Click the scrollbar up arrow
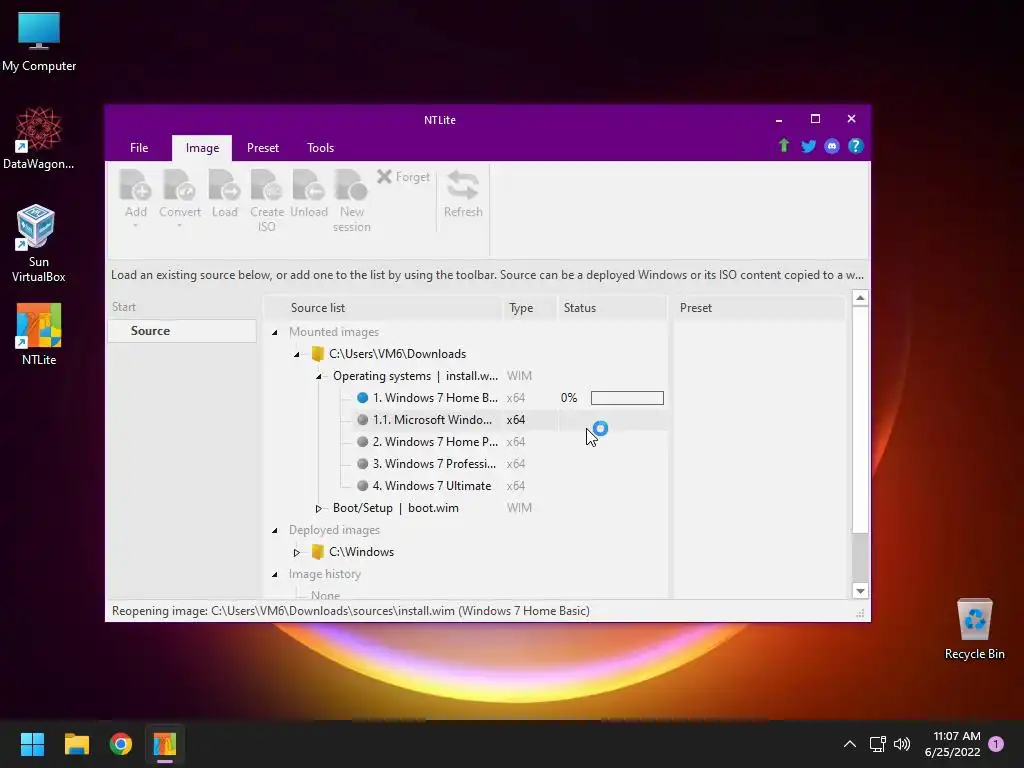Viewport: 1024px width, 768px height. tap(860, 298)
